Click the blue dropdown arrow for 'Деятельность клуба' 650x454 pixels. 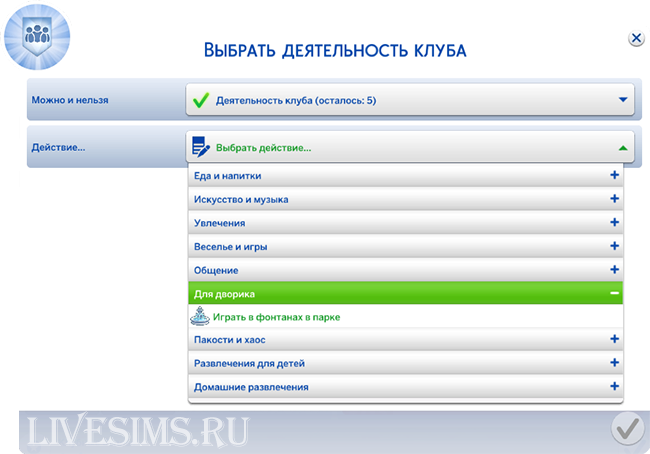point(623,100)
